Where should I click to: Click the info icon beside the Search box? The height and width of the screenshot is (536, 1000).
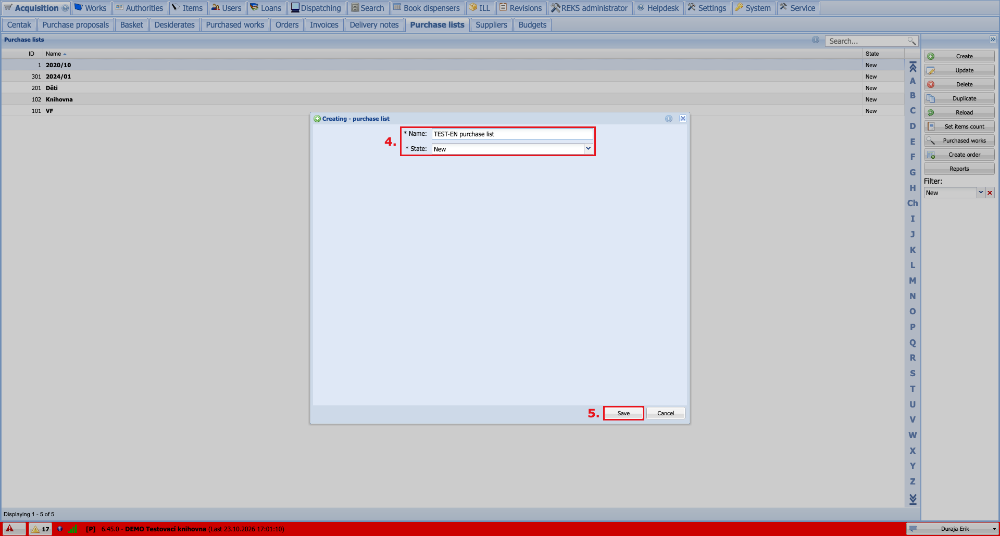816,40
